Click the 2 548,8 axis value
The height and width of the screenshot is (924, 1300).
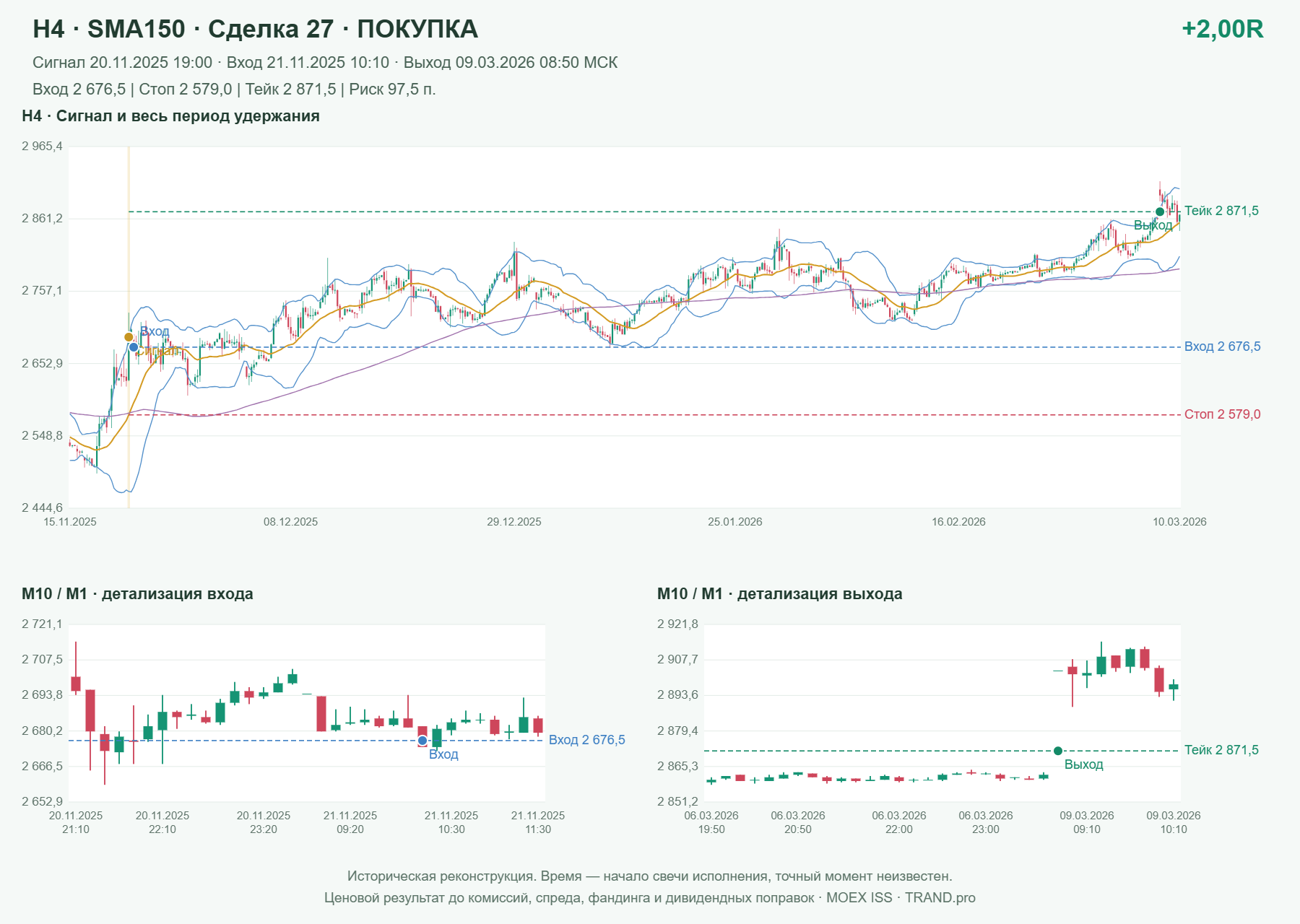coord(43,436)
